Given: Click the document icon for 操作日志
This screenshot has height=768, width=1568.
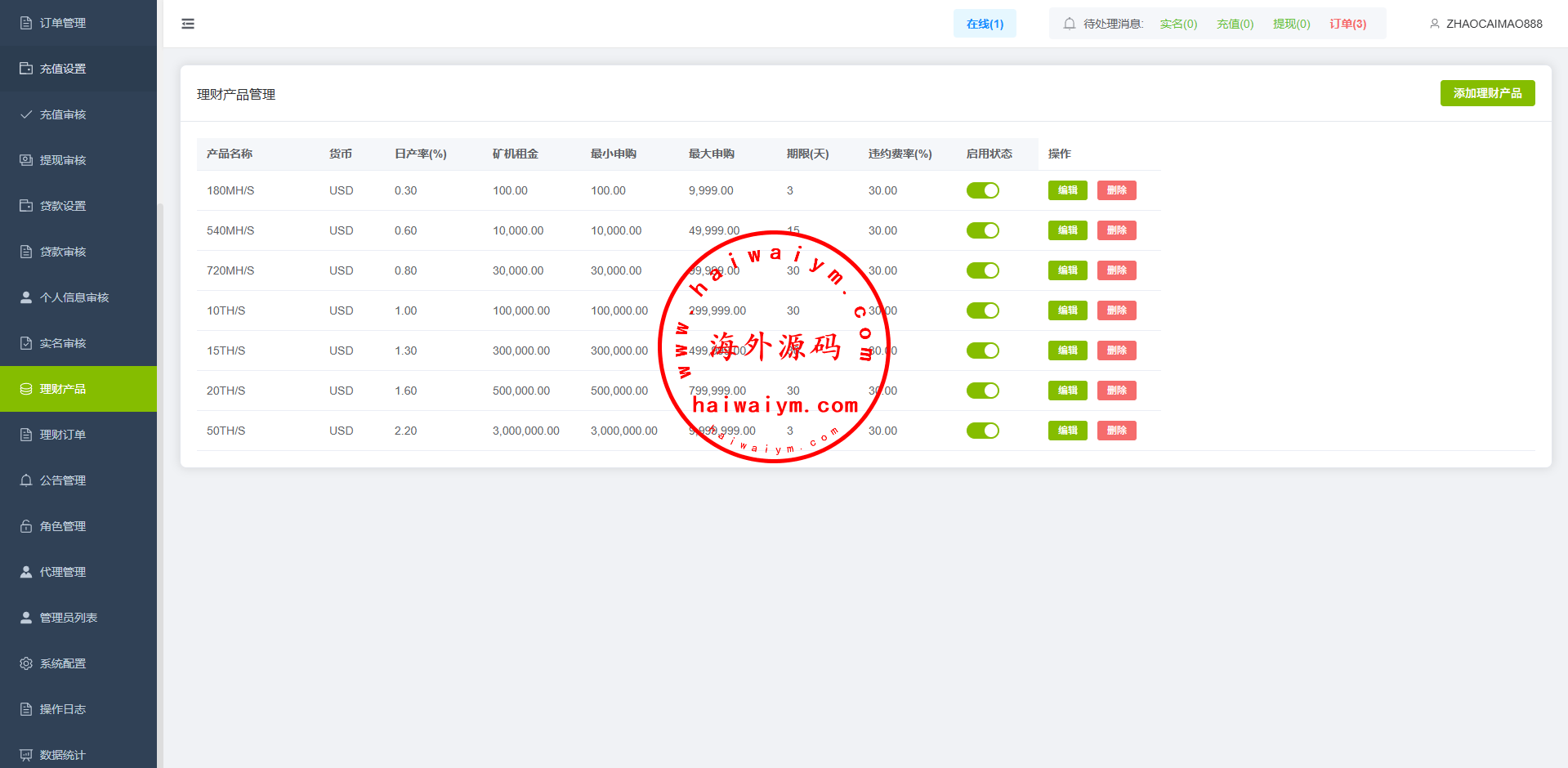Looking at the screenshot, I should pos(26,709).
